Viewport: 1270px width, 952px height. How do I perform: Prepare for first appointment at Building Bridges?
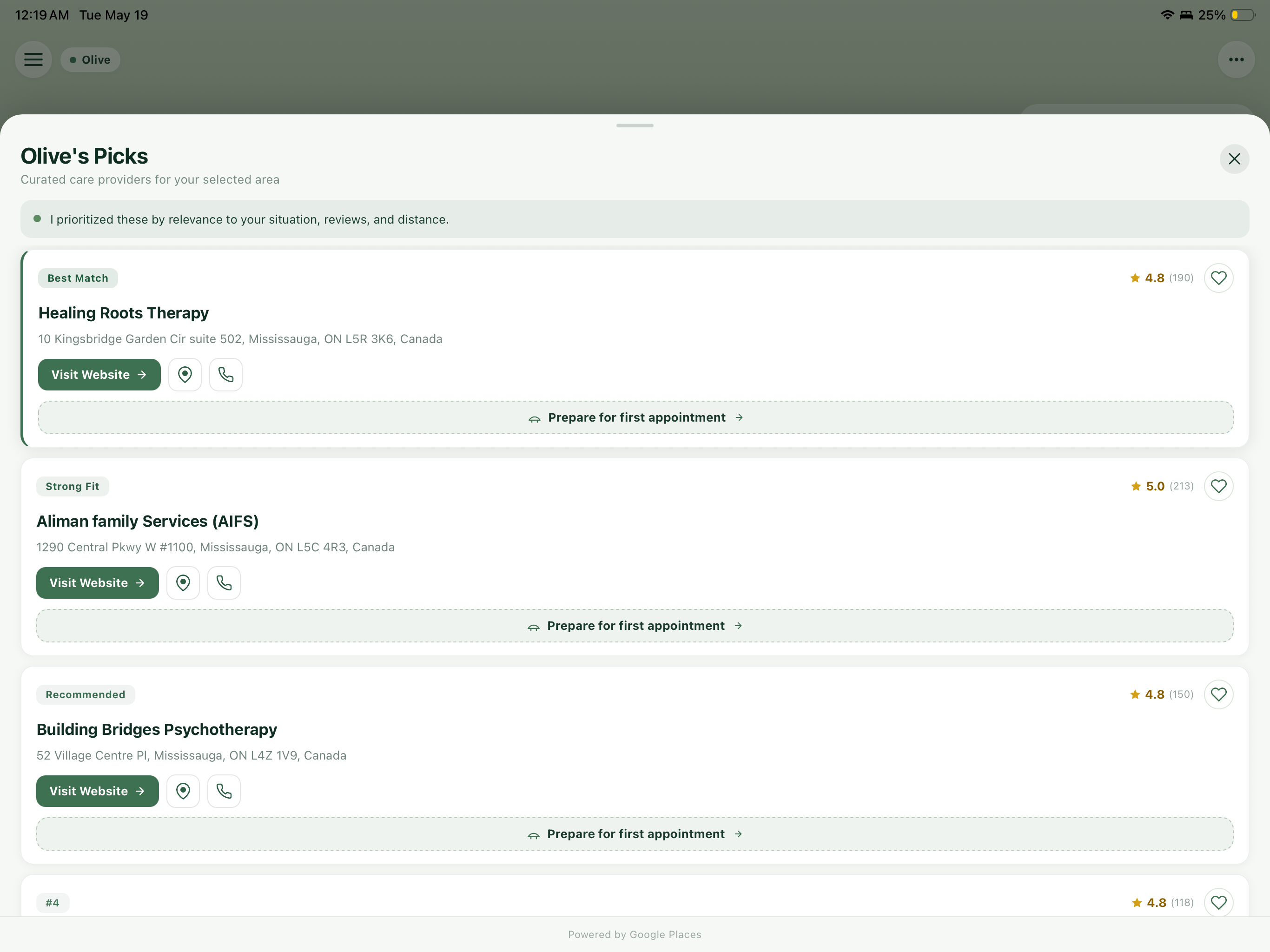[635, 834]
